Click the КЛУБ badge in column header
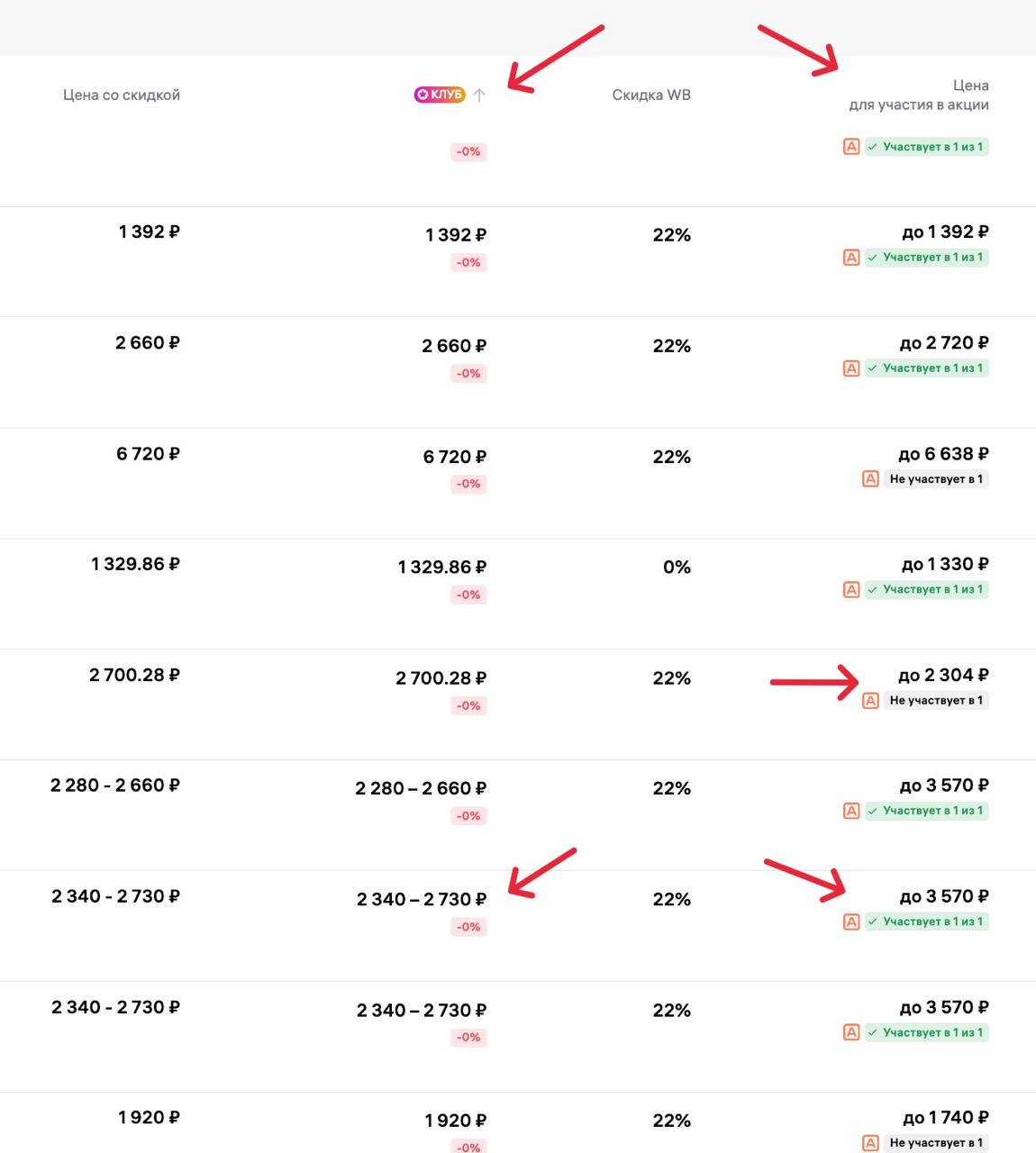 [440, 95]
